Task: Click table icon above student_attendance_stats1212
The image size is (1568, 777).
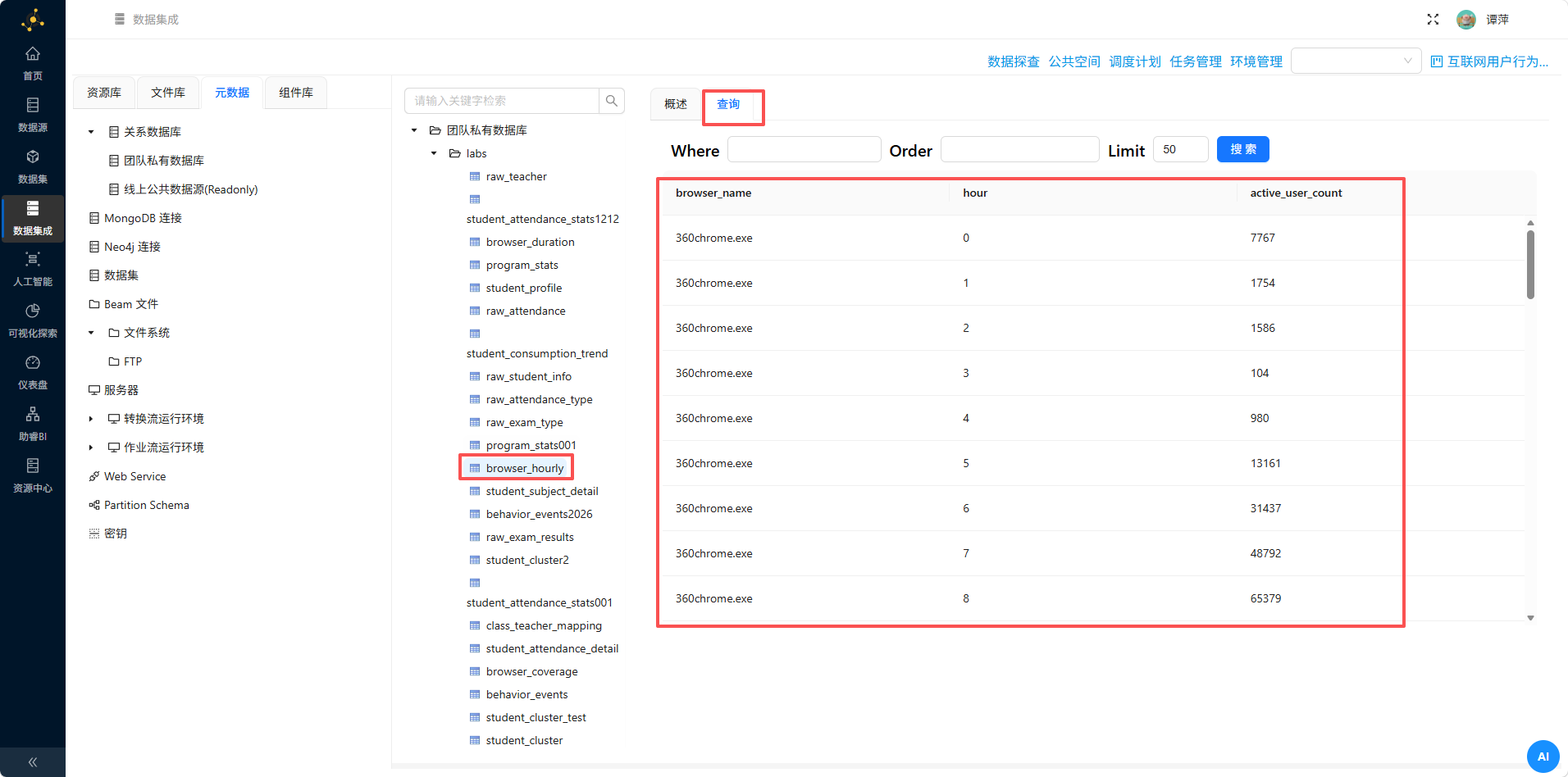Action: click(475, 199)
